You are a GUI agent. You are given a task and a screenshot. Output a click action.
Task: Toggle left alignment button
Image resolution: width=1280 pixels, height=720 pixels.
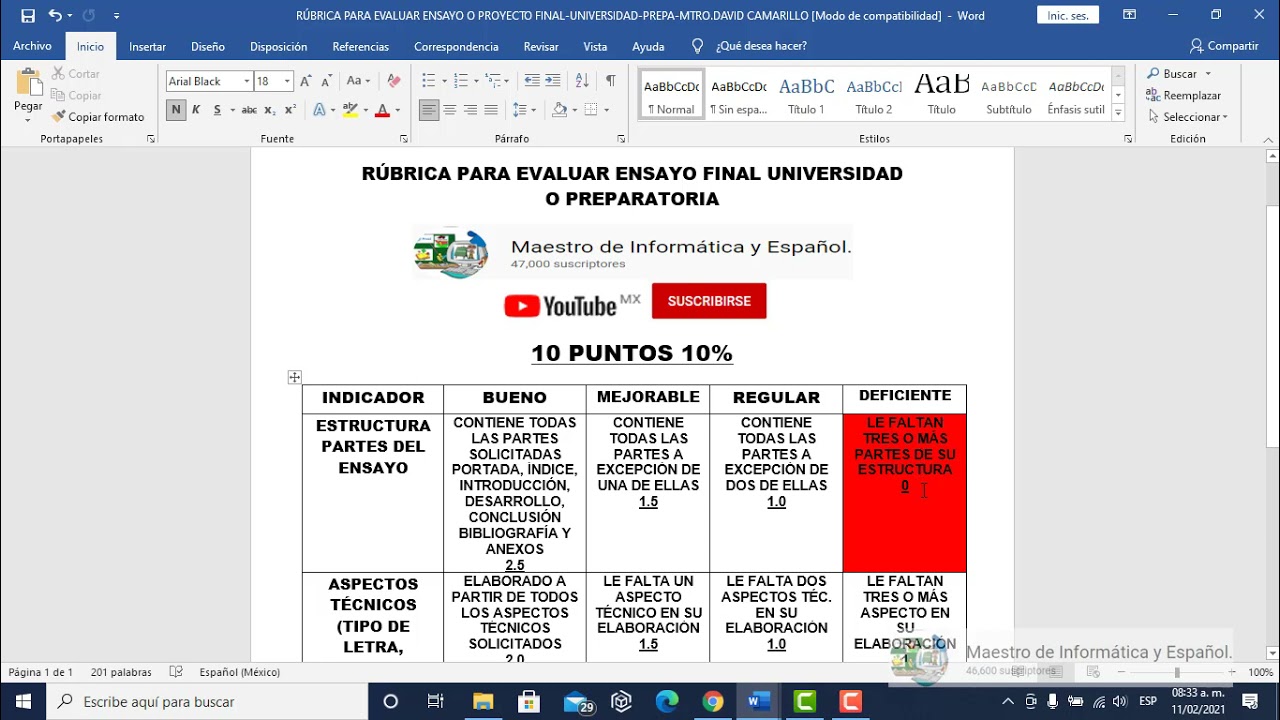click(x=429, y=110)
